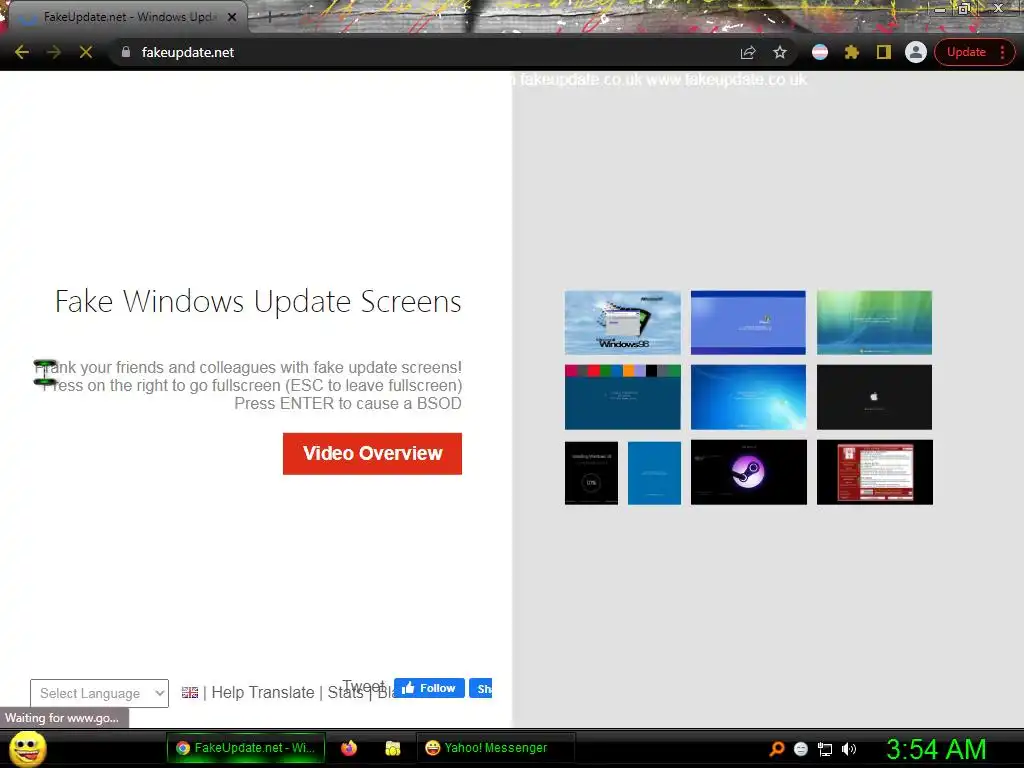
Task: Toggle the browser side panel icon
Action: pyautogui.click(x=884, y=52)
